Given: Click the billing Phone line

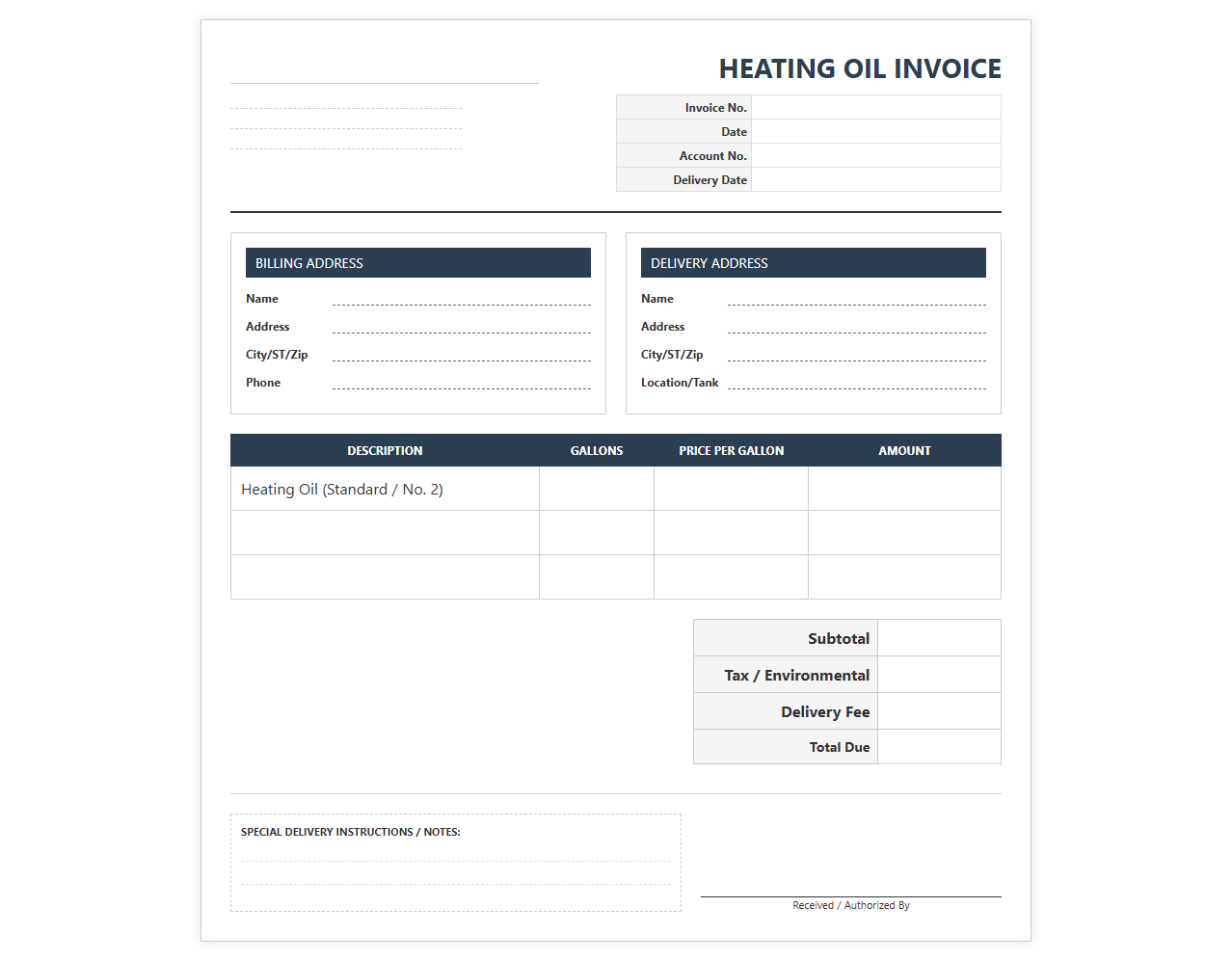Looking at the screenshot, I should [462, 383].
